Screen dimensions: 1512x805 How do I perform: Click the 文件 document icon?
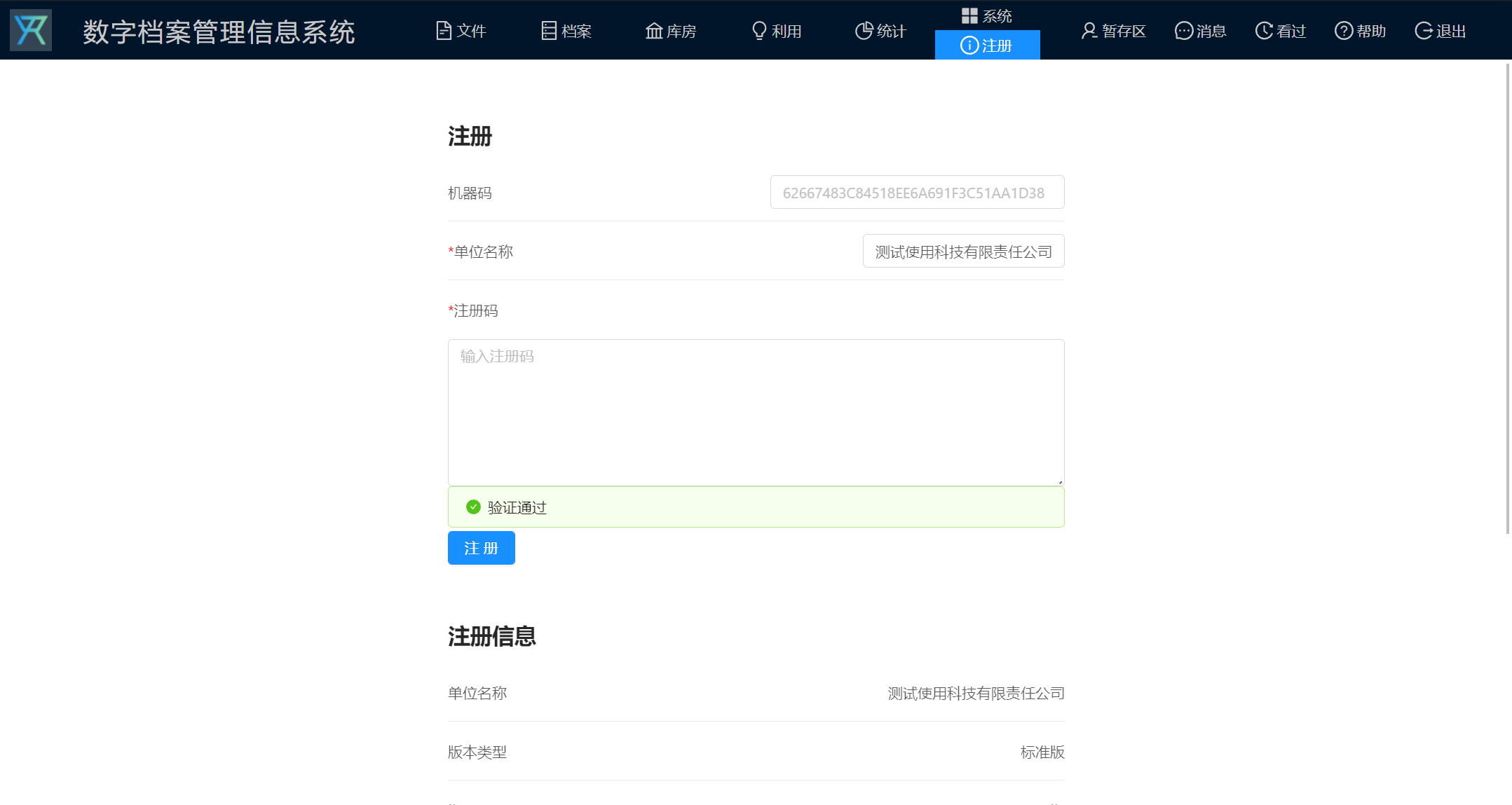(x=444, y=31)
